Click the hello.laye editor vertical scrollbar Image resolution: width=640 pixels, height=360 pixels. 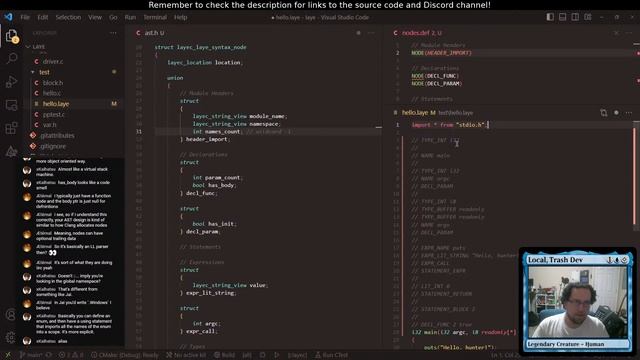point(635,176)
